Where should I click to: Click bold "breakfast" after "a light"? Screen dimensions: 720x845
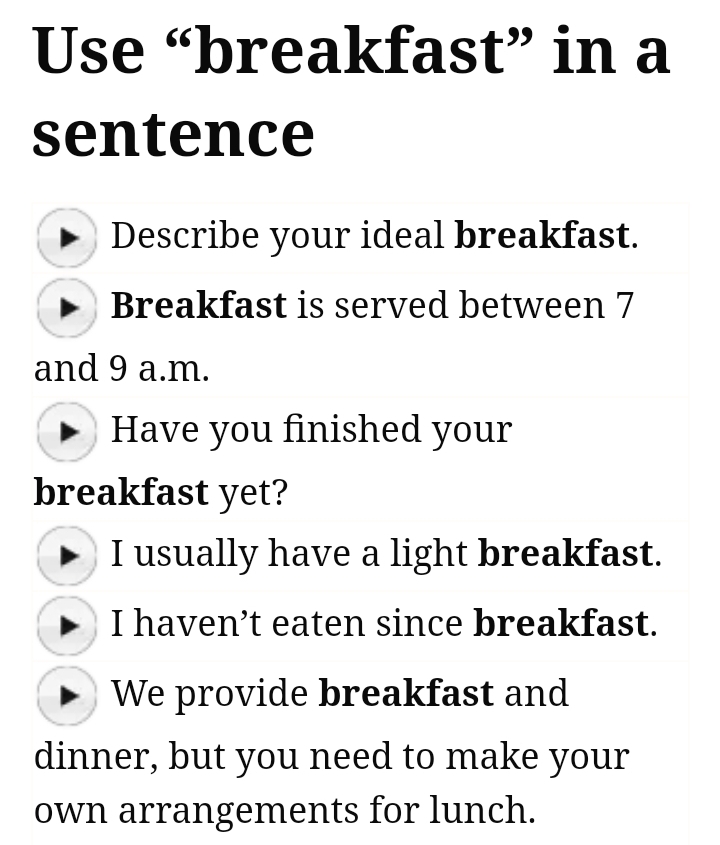tap(566, 554)
